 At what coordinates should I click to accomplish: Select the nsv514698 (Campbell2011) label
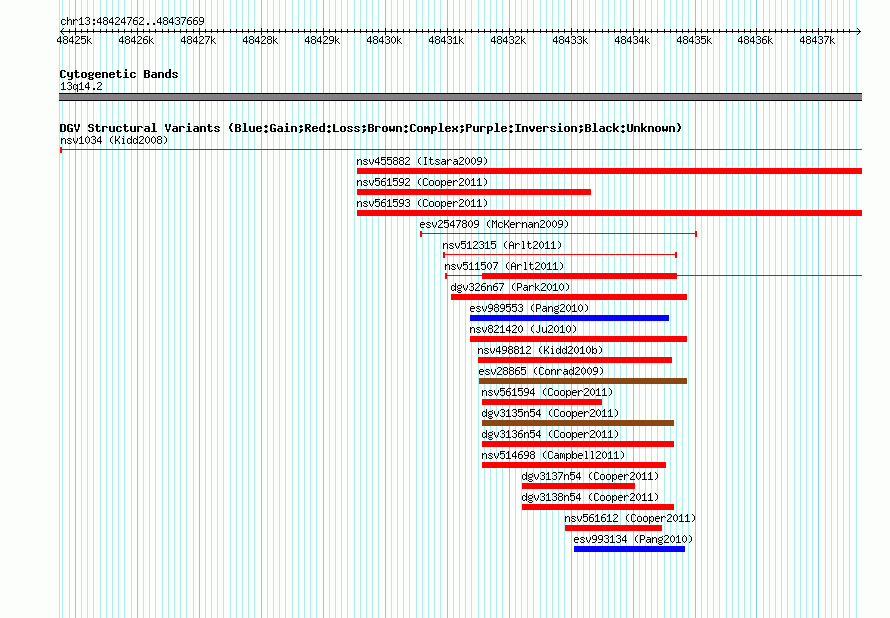553,455
